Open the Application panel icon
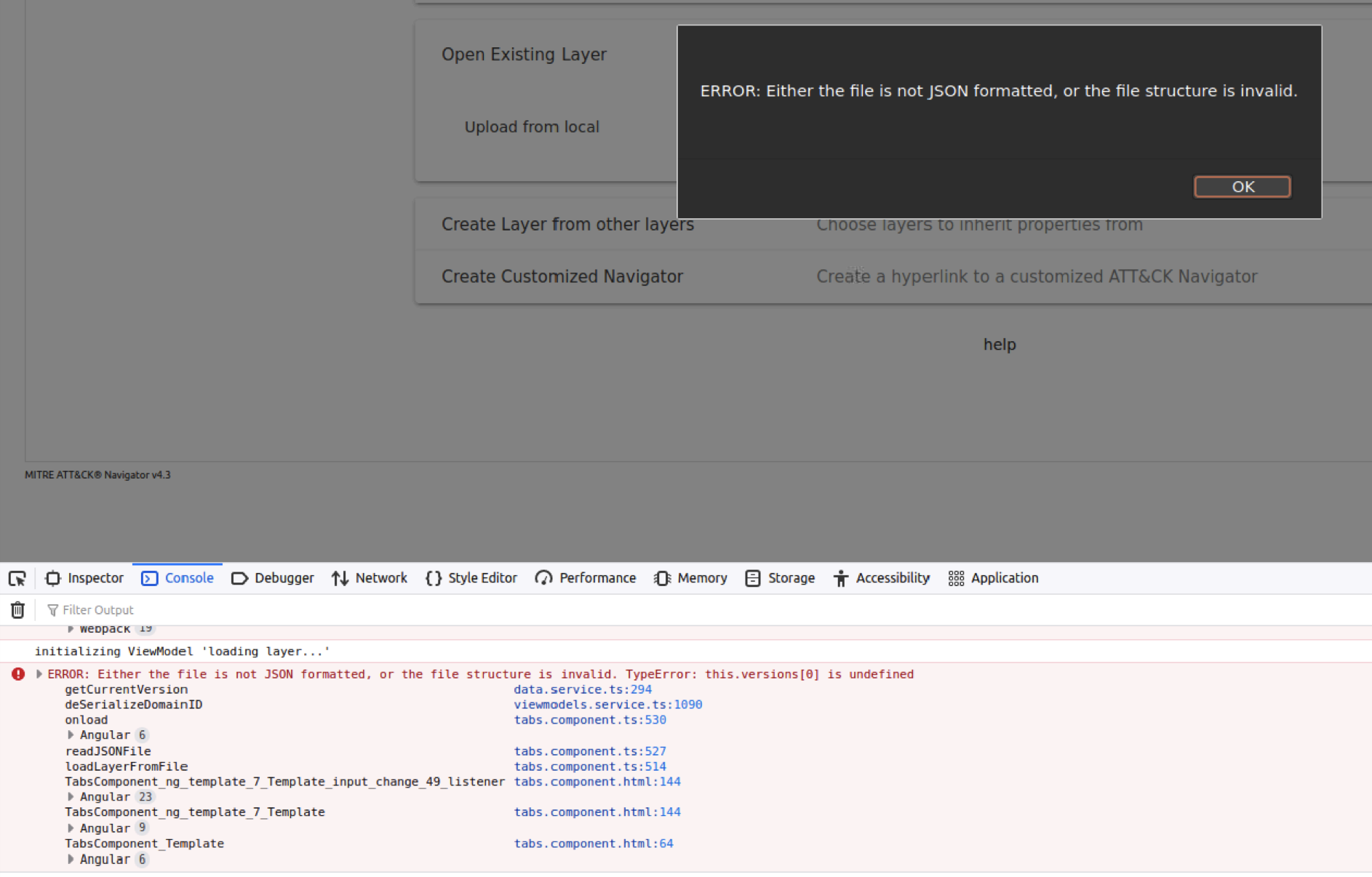Viewport: 1372px width, 877px height. pyautogui.click(x=957, y=578)
